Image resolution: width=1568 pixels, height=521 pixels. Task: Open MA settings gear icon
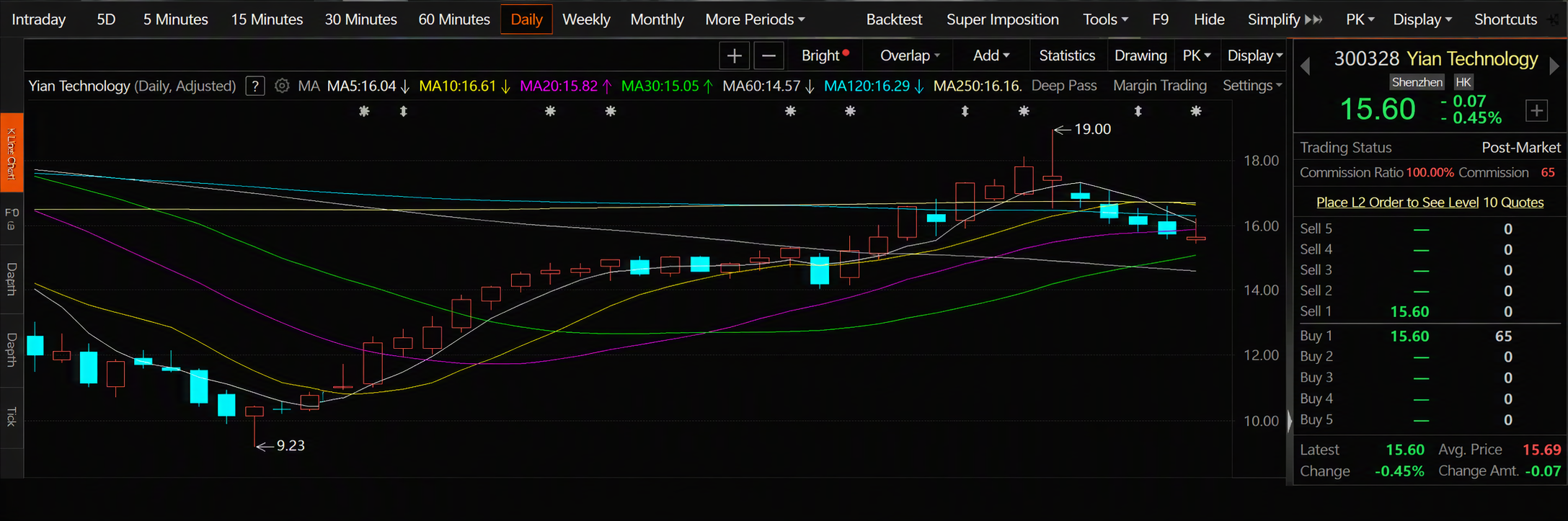(282, 86)
